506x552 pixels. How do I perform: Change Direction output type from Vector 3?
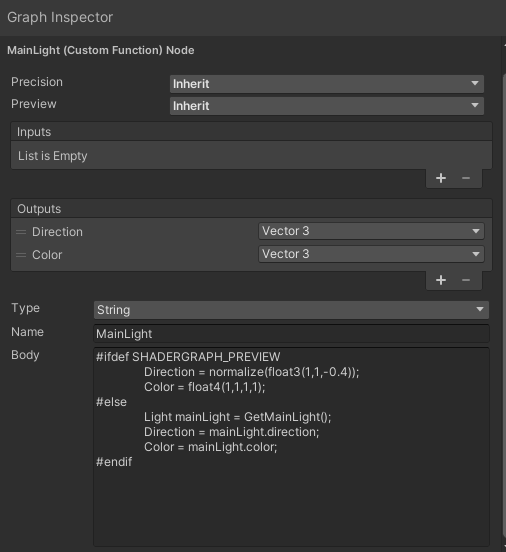371,231
